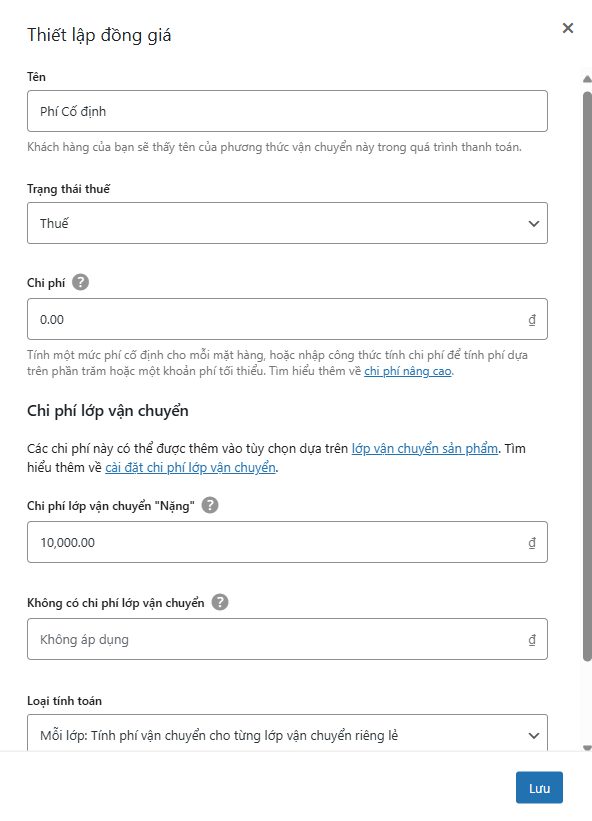Close the Thiết lập đồng giá dialog
The image size is (592, 821).
[568, 28]
